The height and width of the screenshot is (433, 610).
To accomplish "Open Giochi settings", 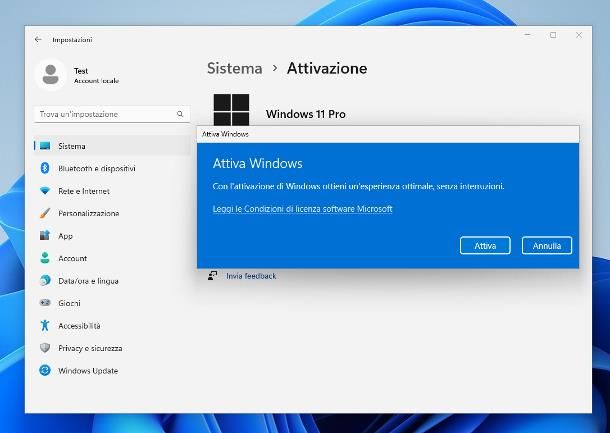I will tap(112, 303).
